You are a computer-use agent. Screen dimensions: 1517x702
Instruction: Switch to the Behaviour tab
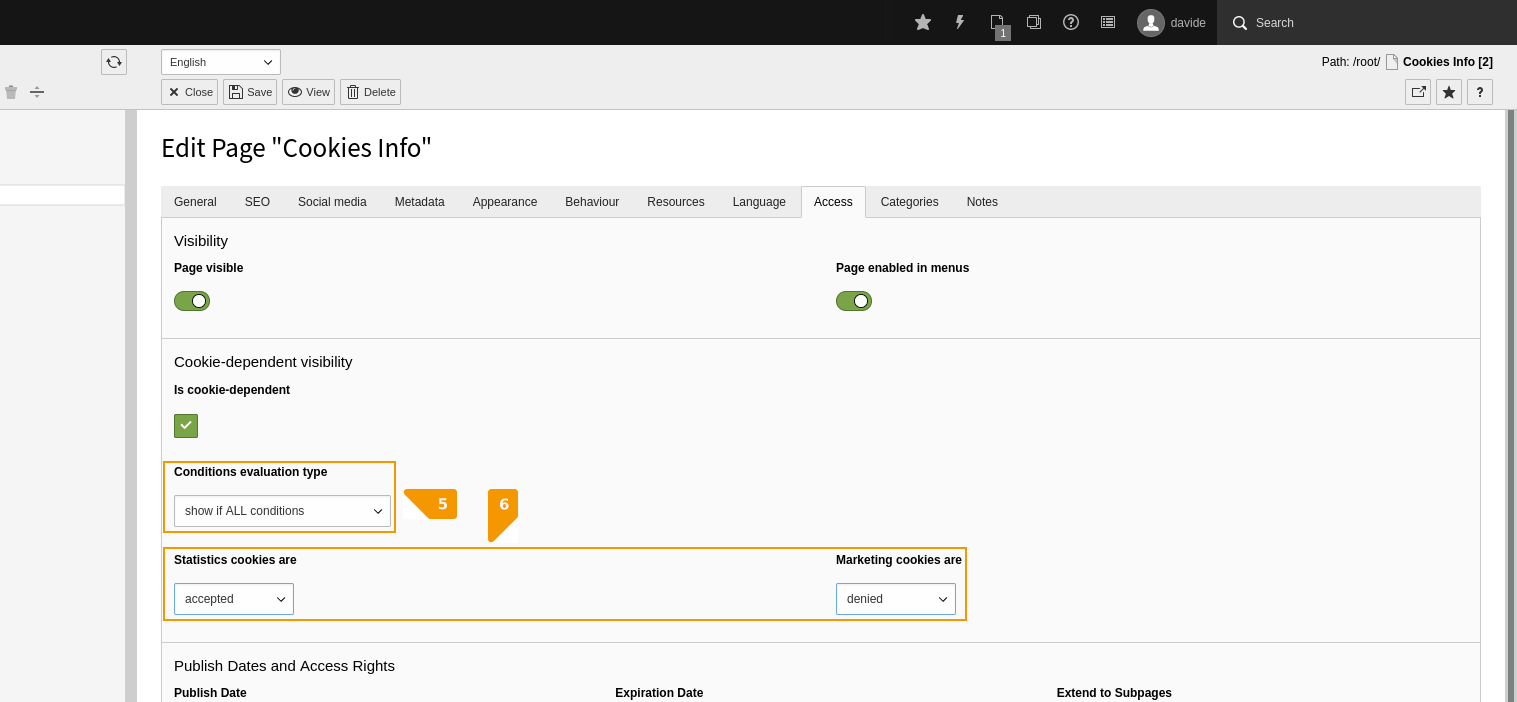[592, 202]
